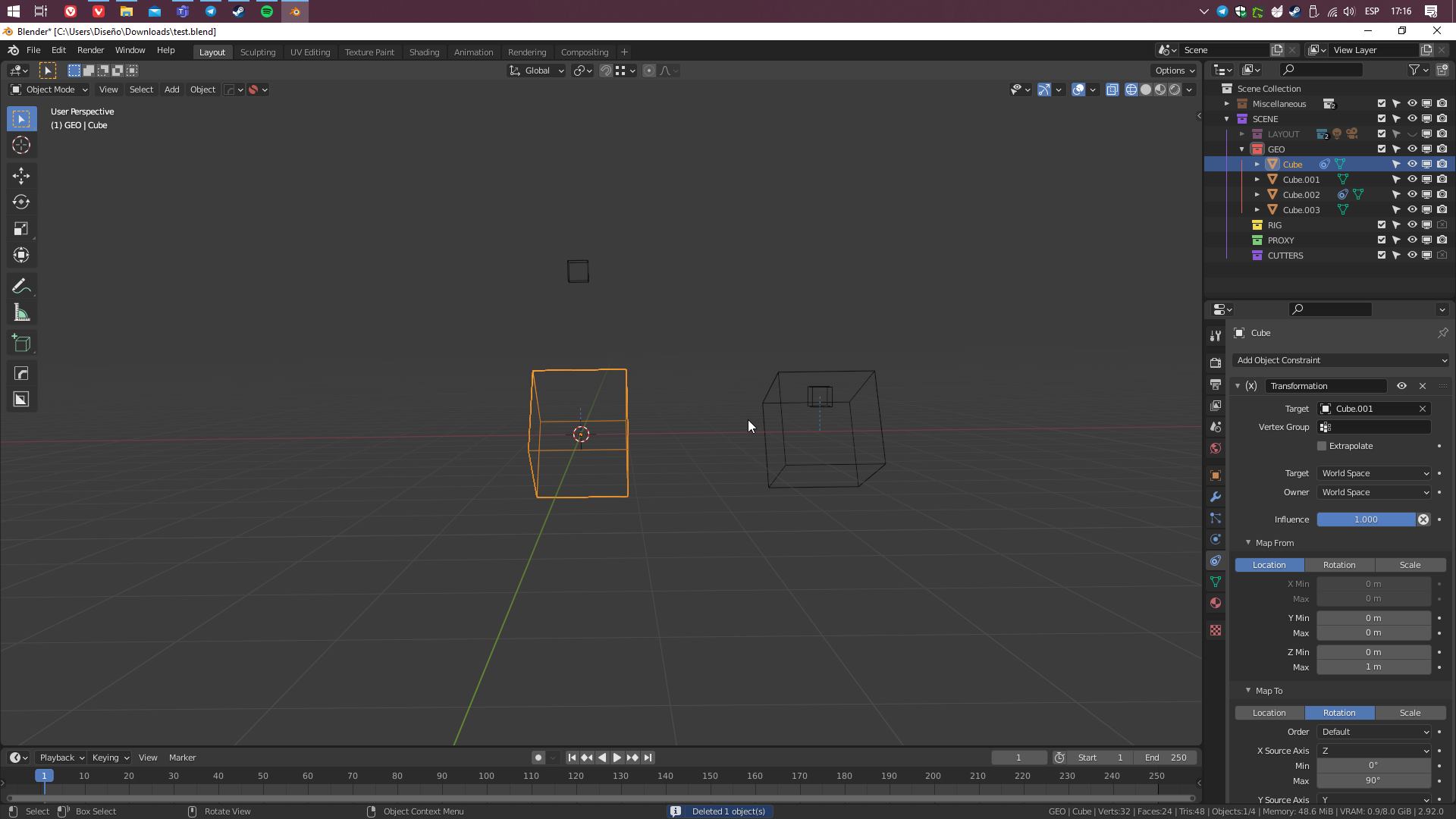Toggle X-Ray view in viewport header
Viewport: 1456px width, 819px height.
1112,89
